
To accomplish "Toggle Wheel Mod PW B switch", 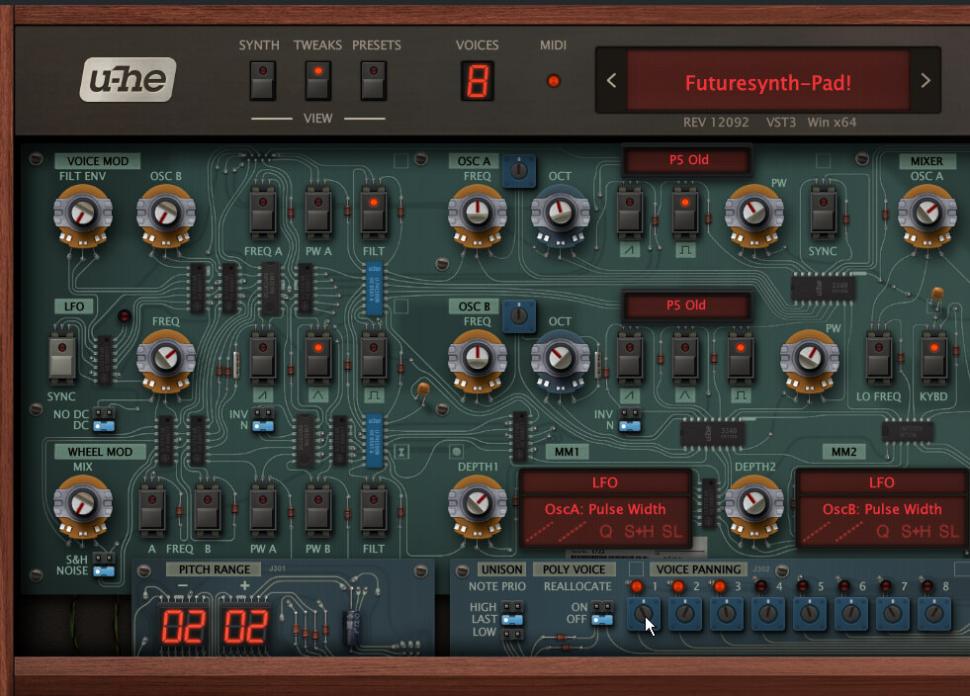I will point(318,510).
